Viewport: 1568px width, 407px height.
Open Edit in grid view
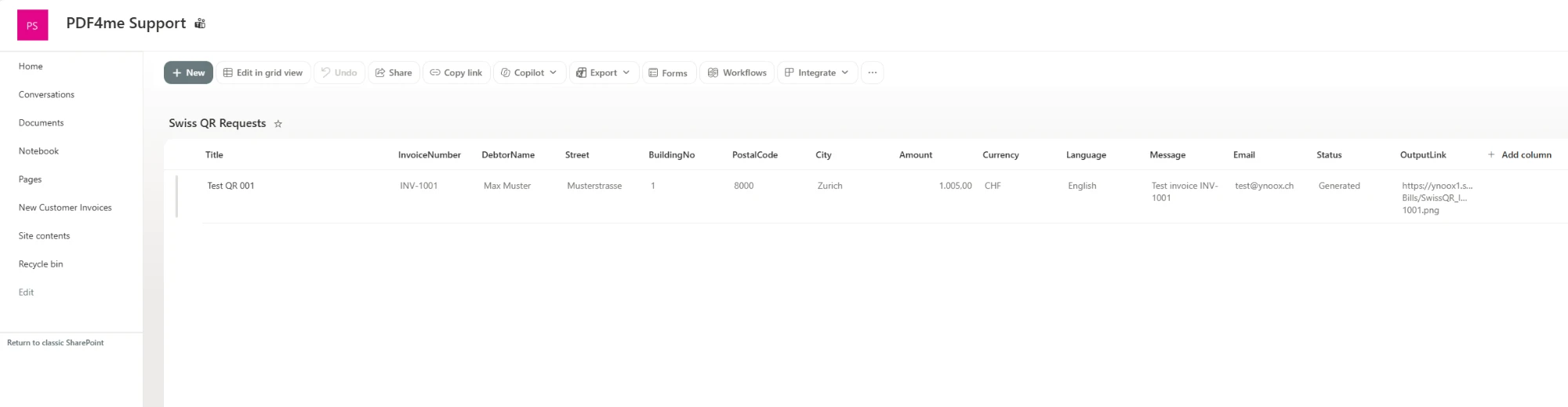[x=263, y=73]
